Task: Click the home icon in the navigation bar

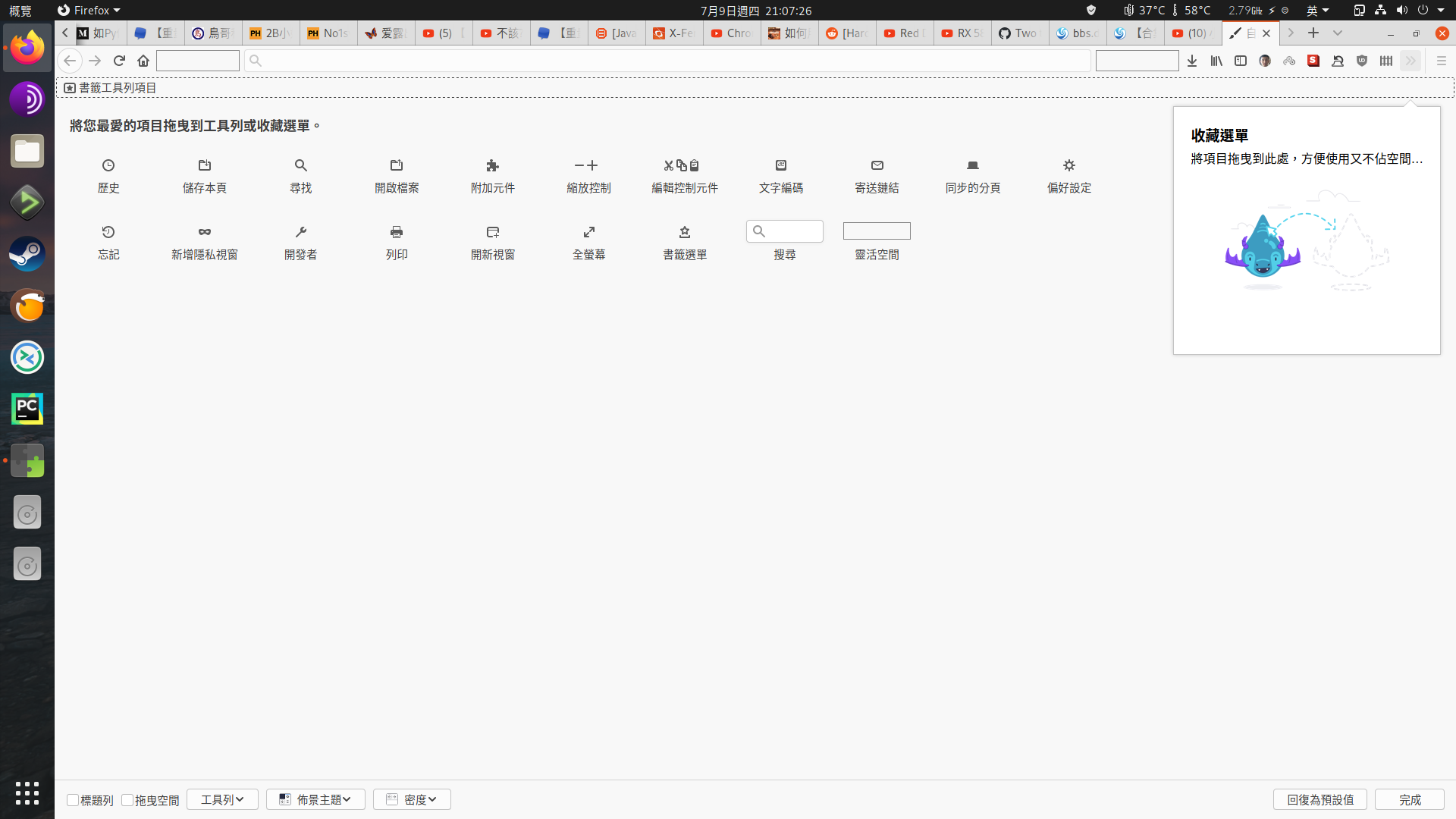Action: [143, 61]
